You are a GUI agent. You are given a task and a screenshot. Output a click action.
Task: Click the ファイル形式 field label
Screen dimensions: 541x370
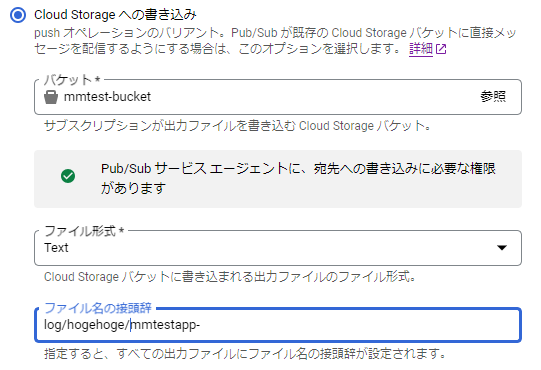tap(84, 231)
